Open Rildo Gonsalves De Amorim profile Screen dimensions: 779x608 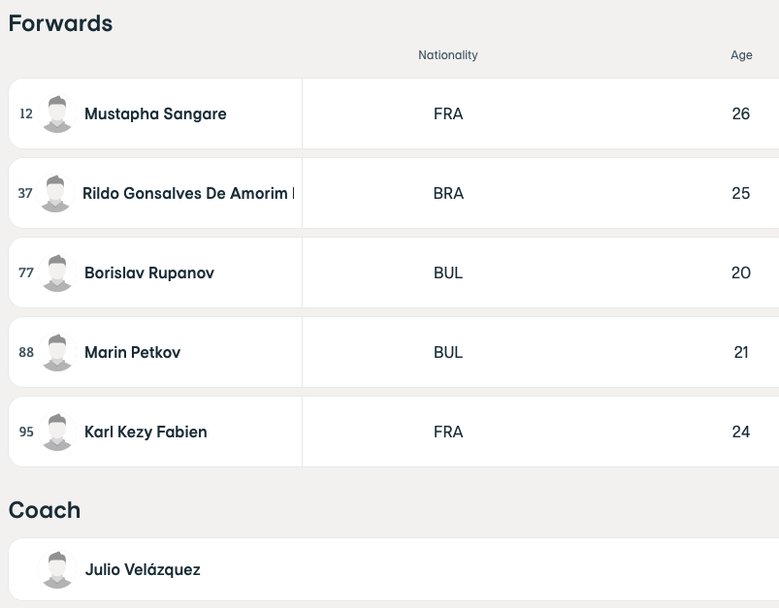(x=186, y=193)
